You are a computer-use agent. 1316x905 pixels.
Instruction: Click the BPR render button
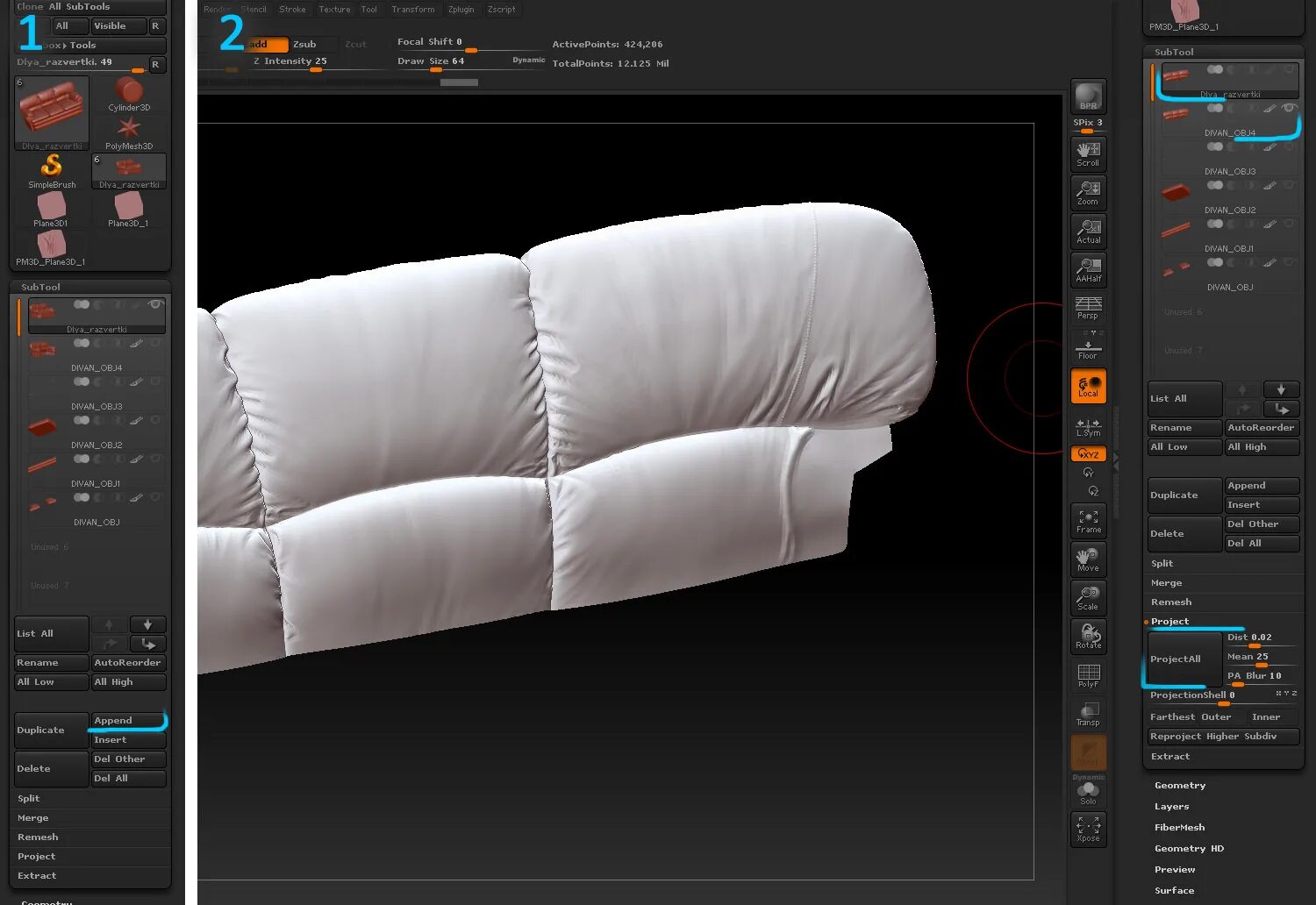point(1089,96)
